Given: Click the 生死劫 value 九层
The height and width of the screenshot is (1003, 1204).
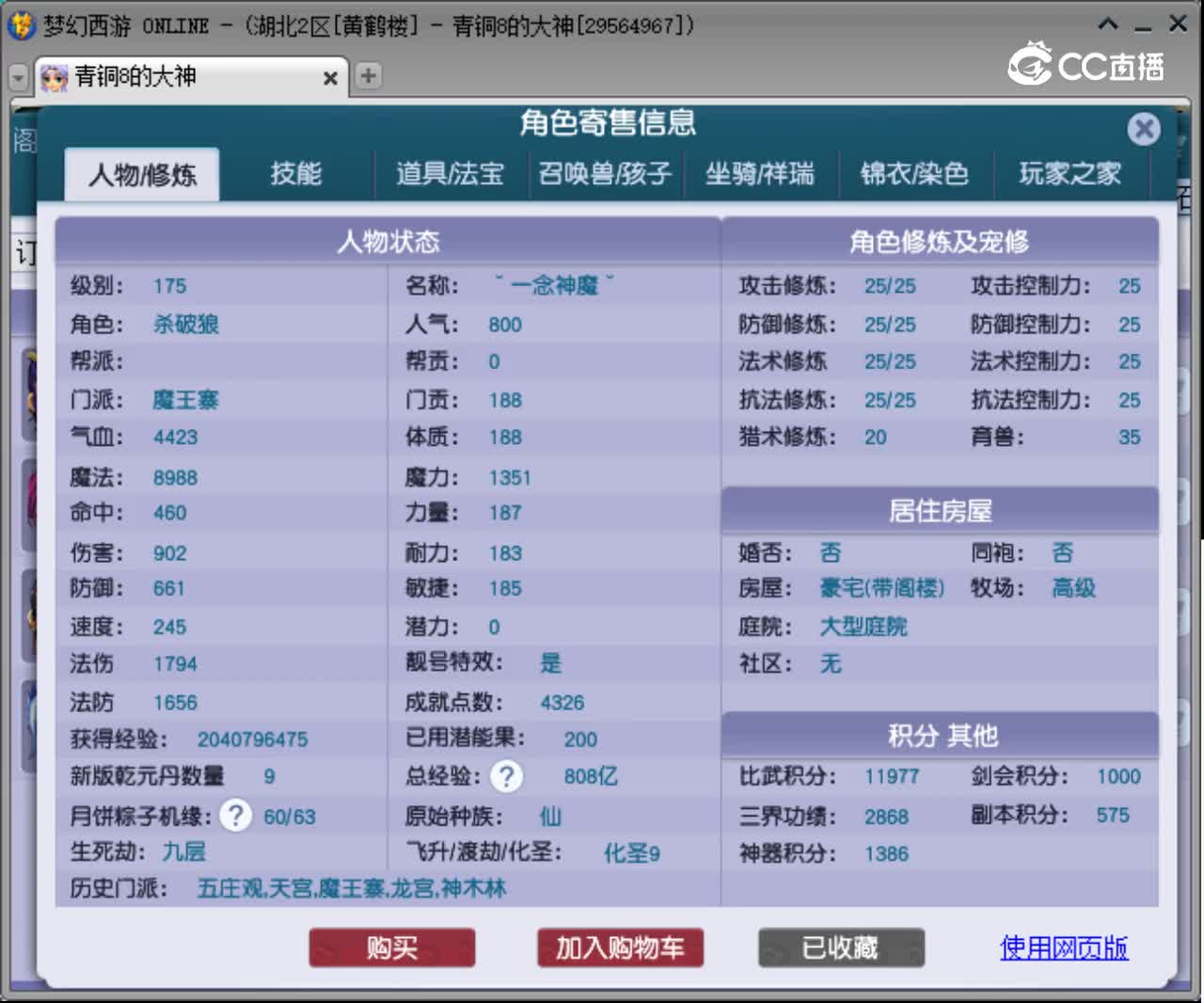Looking at the screenshot, I should coord(183,852).
